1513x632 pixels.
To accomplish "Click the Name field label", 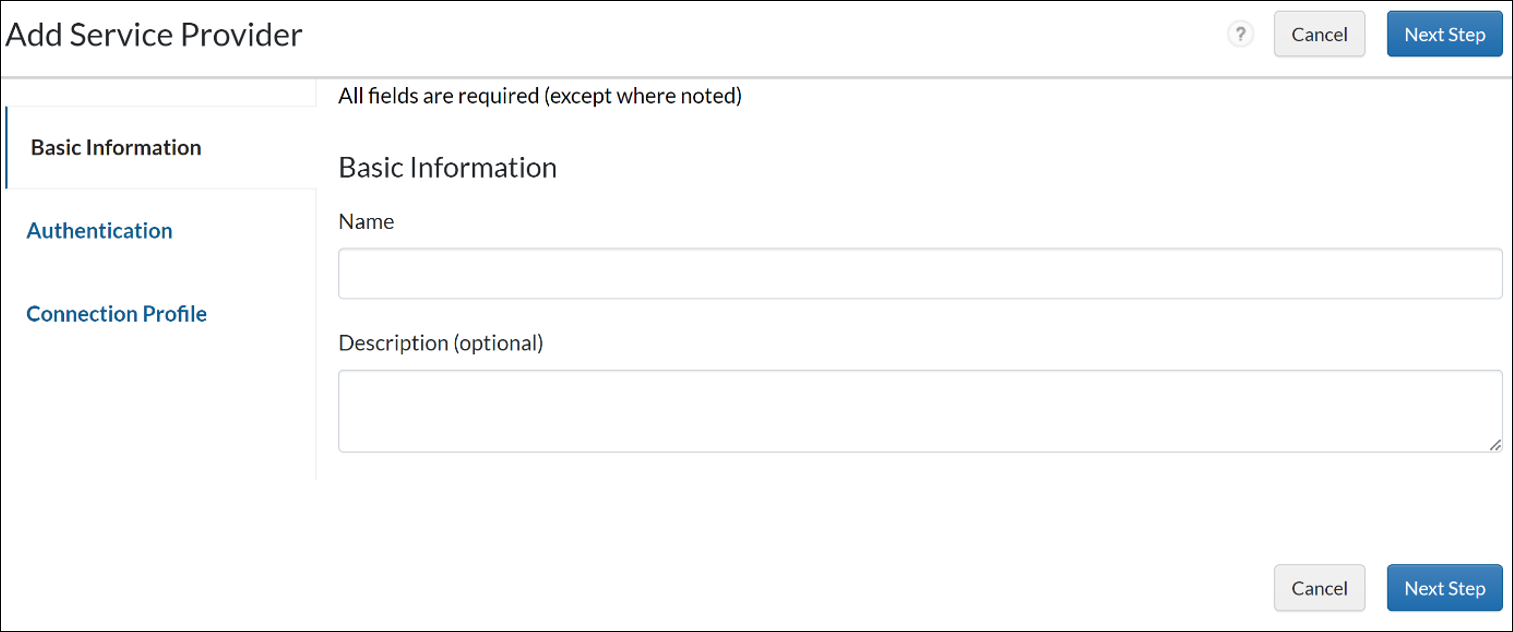I will (367, 222).
